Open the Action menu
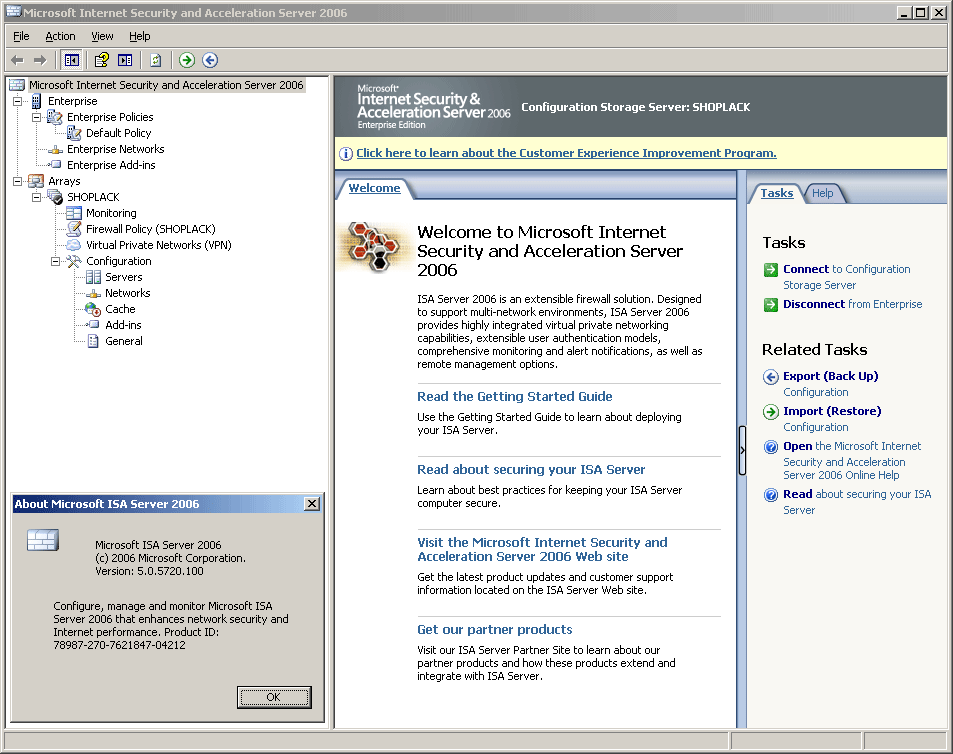The height and width of the screenshot is (754, 953). point(60,36)
